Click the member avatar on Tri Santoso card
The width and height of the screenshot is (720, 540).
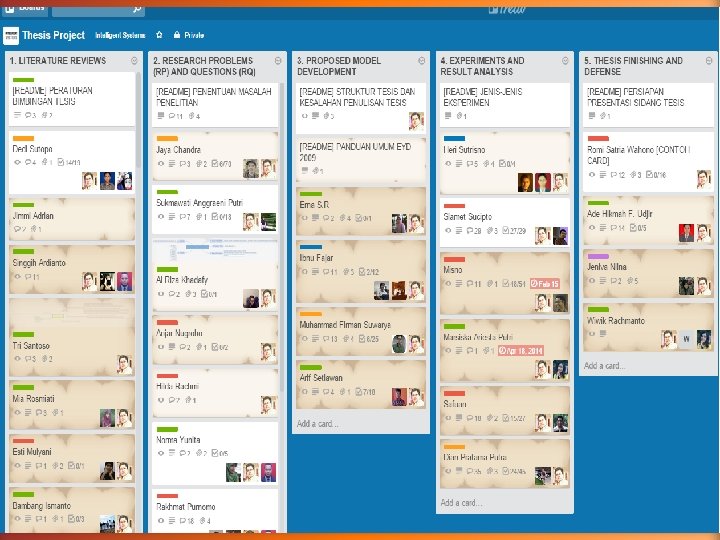pos(124,364)
